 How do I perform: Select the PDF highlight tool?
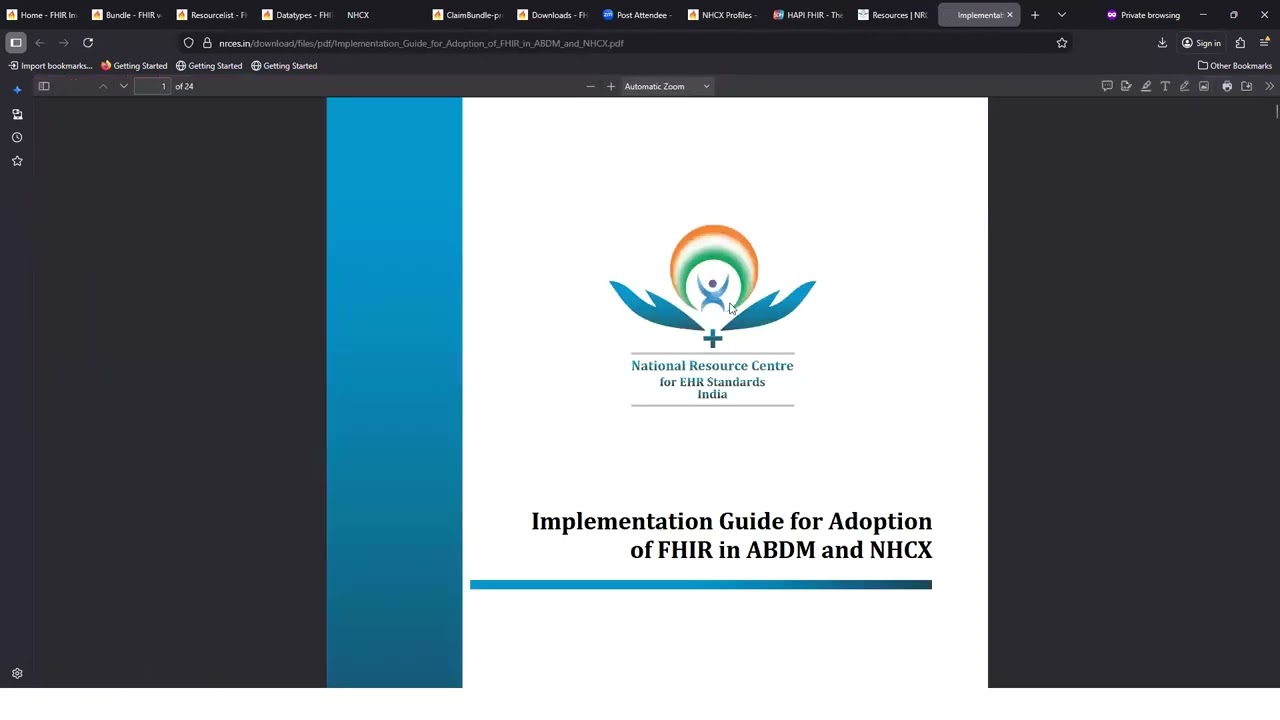tap(1146, 86)
